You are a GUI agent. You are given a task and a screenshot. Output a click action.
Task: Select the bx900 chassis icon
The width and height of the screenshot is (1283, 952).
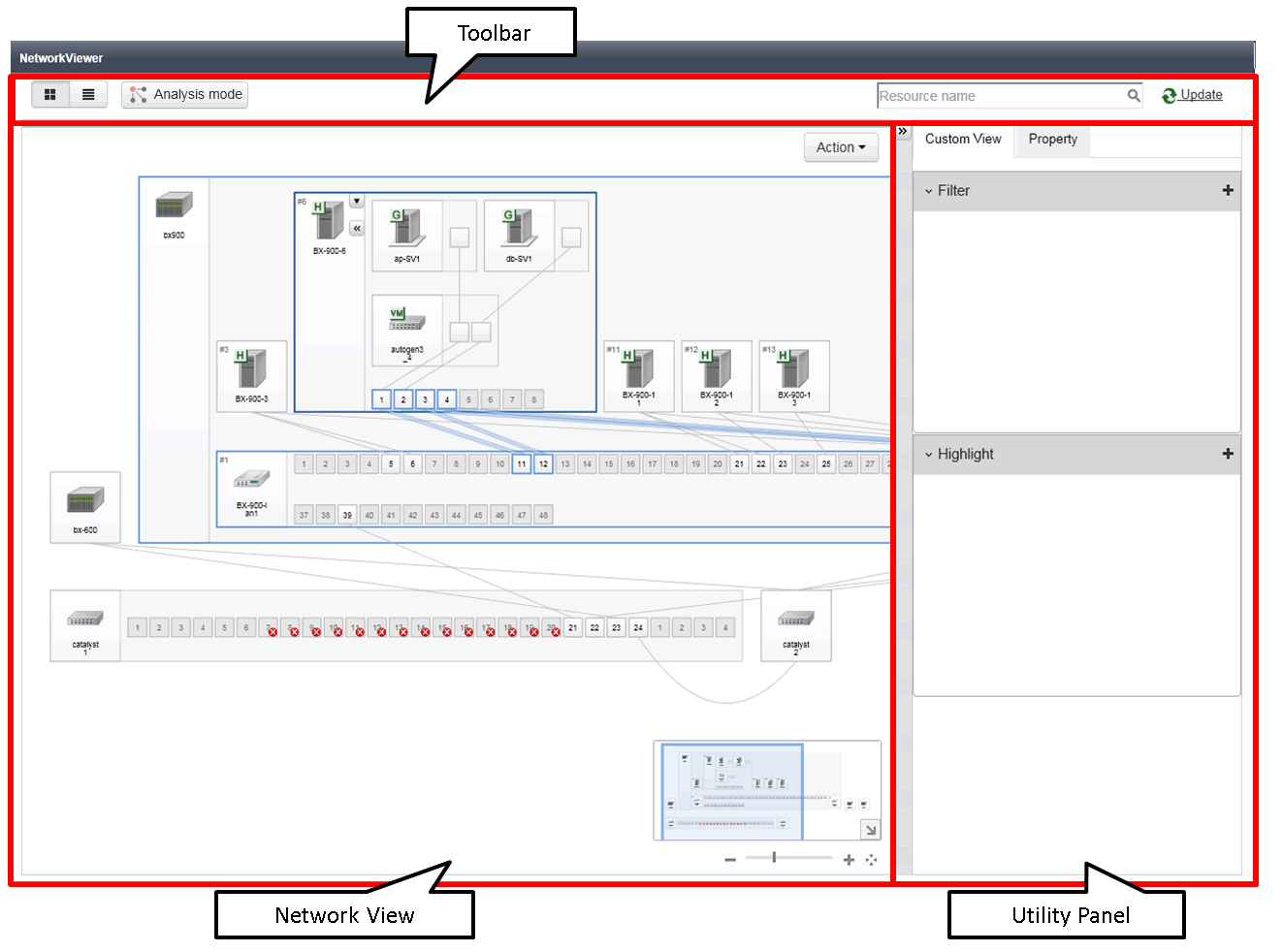(x=174, y=206)
